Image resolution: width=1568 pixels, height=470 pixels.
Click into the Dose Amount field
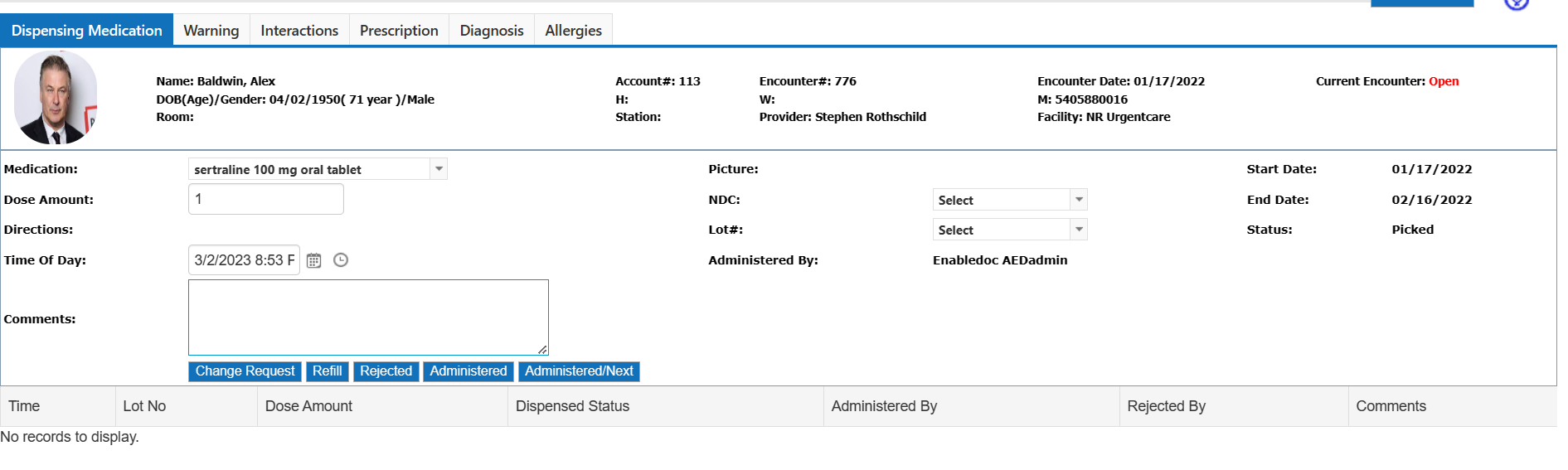[265, 199]
